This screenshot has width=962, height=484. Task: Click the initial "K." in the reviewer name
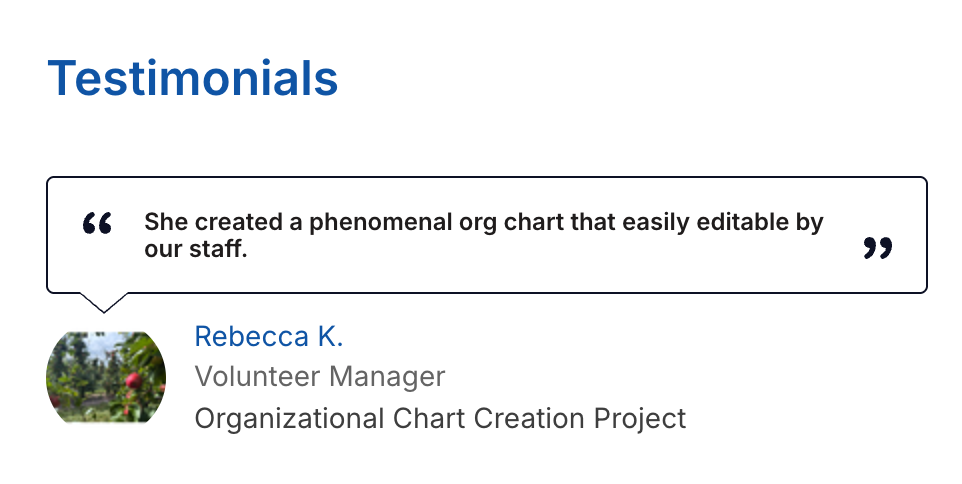click(x=330, y=336)
